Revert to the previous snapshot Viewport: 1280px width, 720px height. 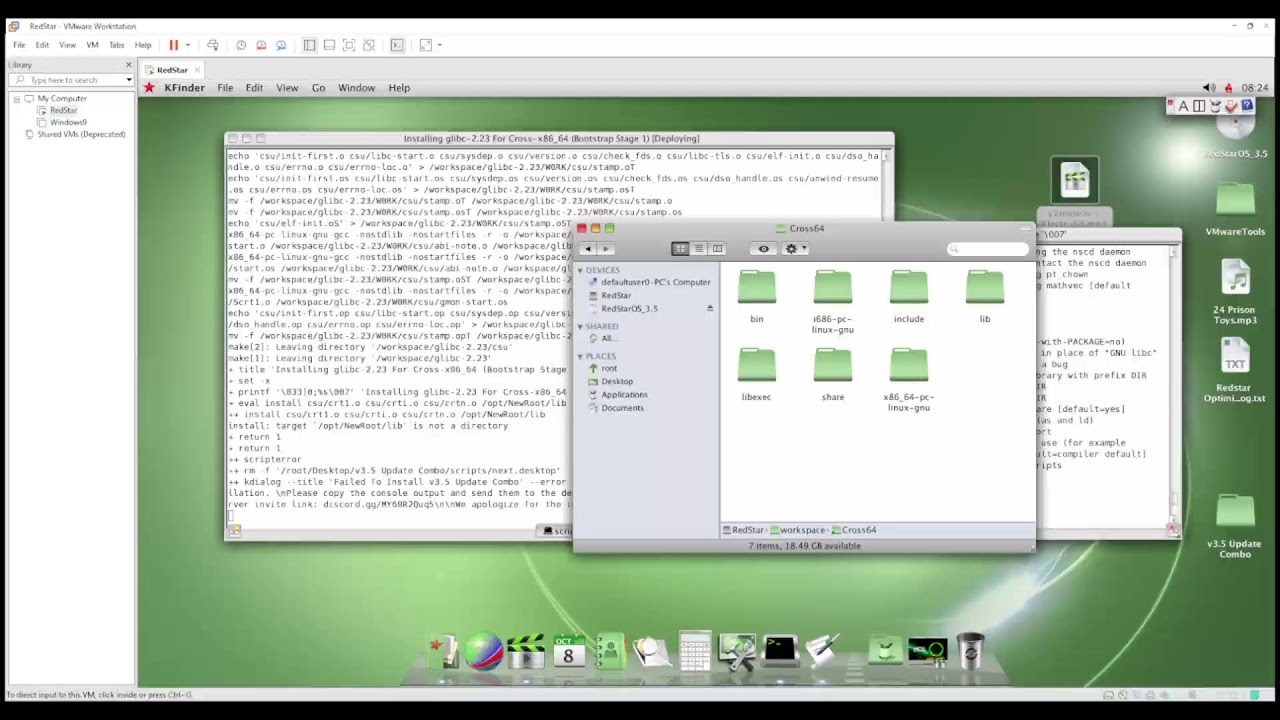[261, 45]
